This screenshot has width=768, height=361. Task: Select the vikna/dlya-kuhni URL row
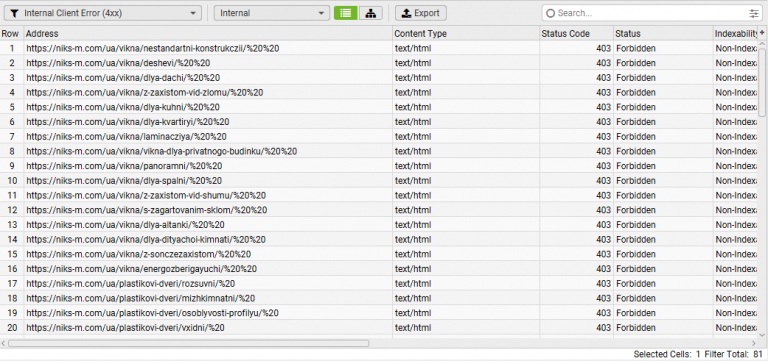coord(123,107)
